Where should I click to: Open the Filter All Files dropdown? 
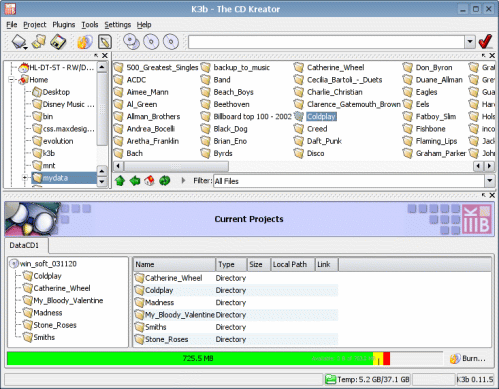pyautogui.click(x=489, y=181)
